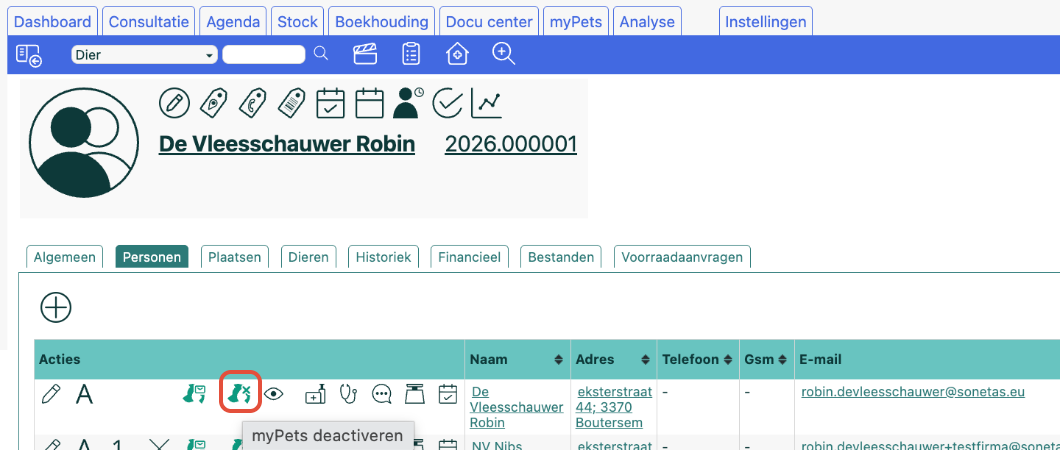
Task: Open the Historiek sub-tab
Action: [383, 257]
